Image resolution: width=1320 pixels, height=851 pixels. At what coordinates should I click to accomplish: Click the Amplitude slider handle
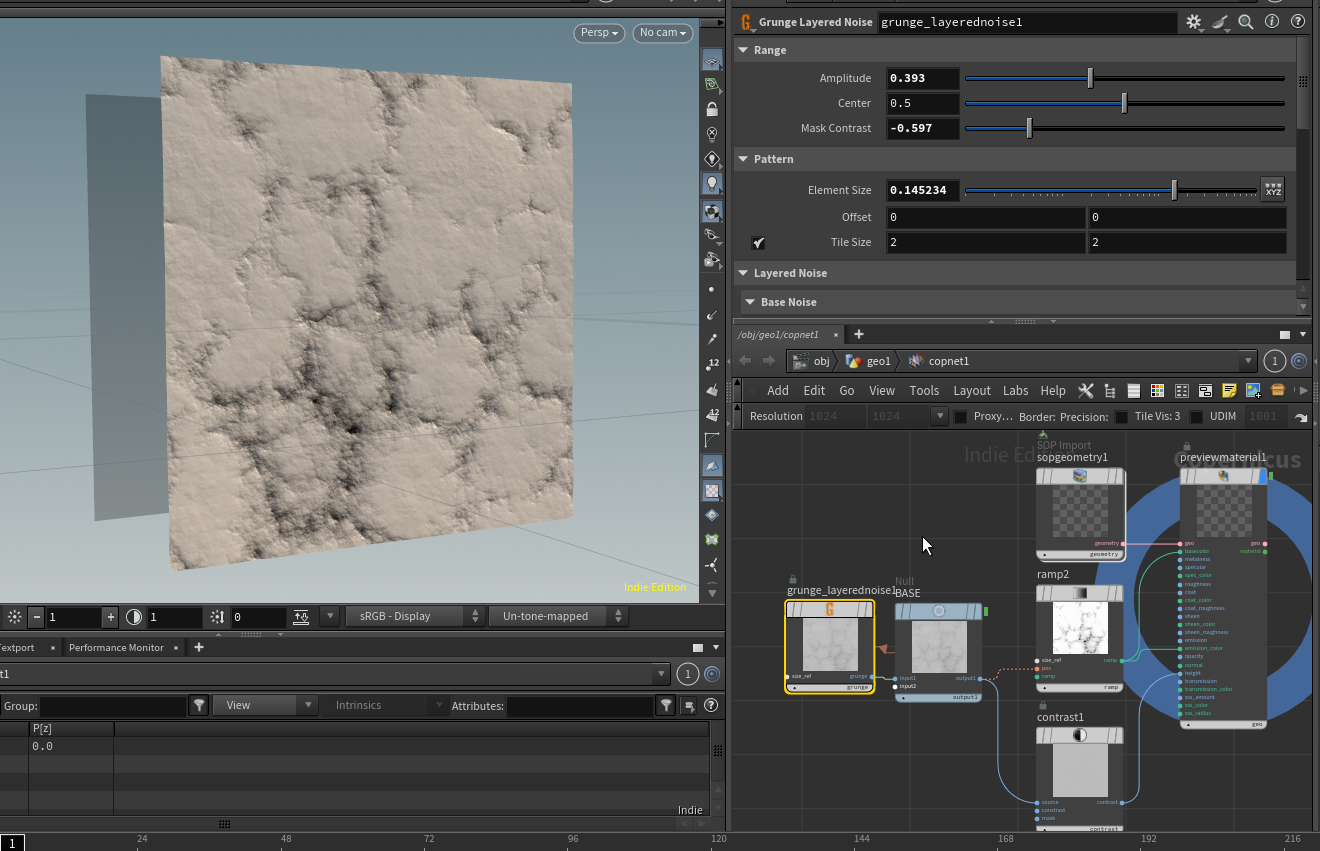(1090, 78)
